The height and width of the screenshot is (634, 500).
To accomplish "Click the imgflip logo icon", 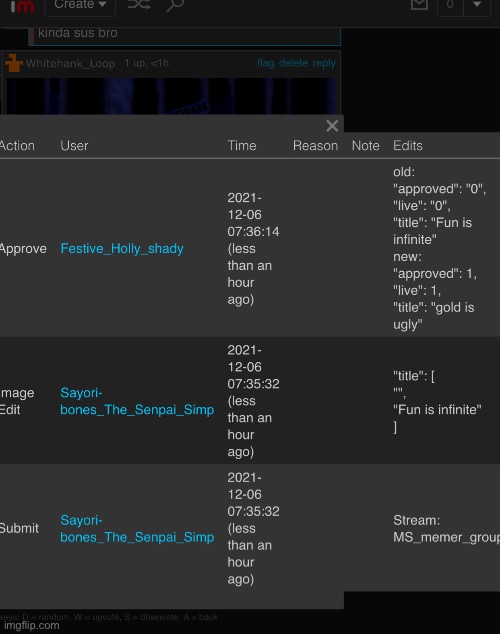I will pyautogui.click(x=22, y=6).
